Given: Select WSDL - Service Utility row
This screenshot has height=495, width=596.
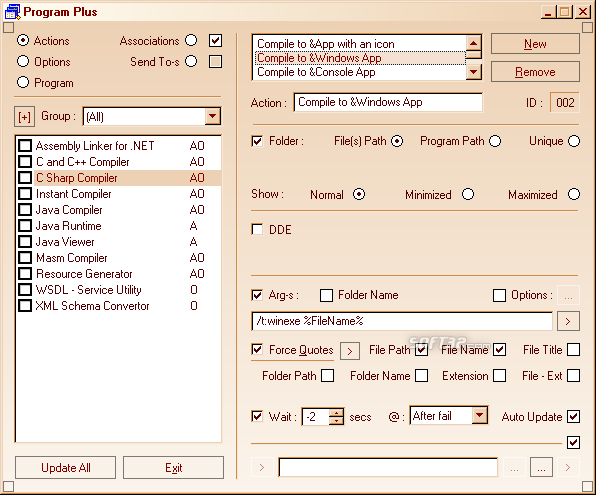Looking at the screenshot, I should coord(118,290).
